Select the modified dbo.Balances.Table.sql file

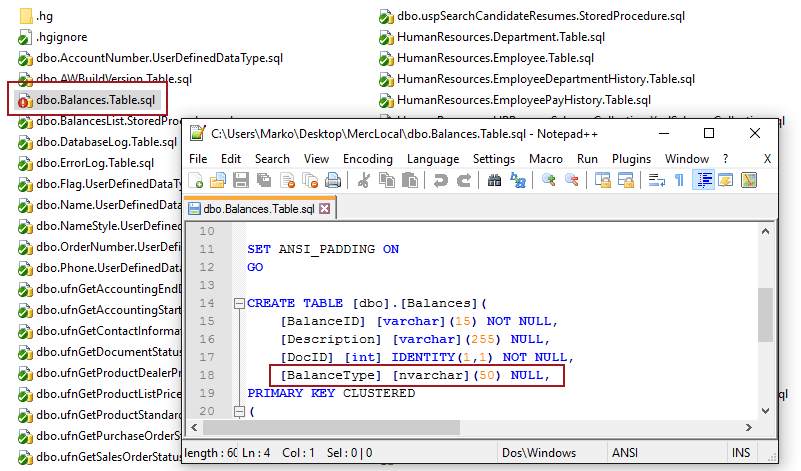87,100
